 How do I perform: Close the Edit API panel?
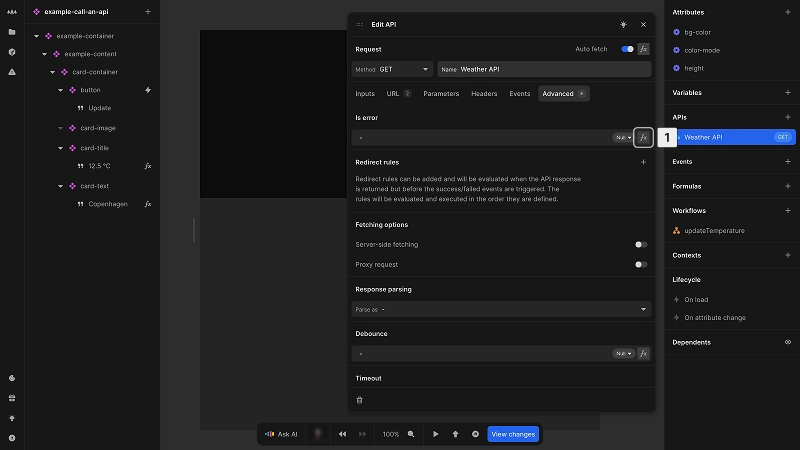(643, 24)
